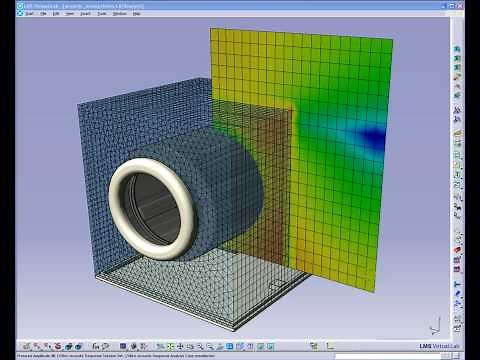Open the Insert menu
Image resolution: width=480 pixels, height=360 pixels.
85,14
